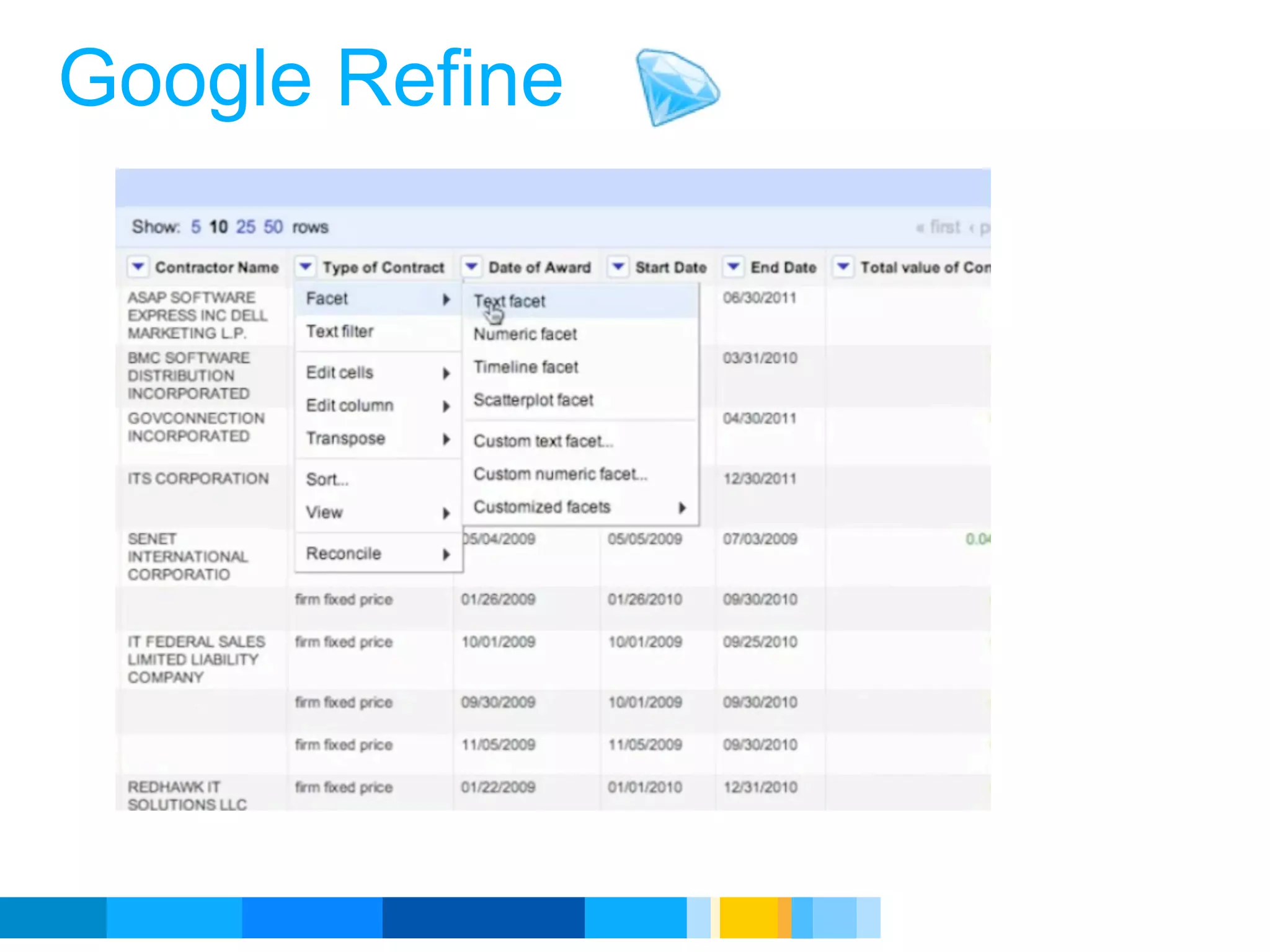Choose Custom text facet...
The image size is (1270, 952).
click(581, 441)
